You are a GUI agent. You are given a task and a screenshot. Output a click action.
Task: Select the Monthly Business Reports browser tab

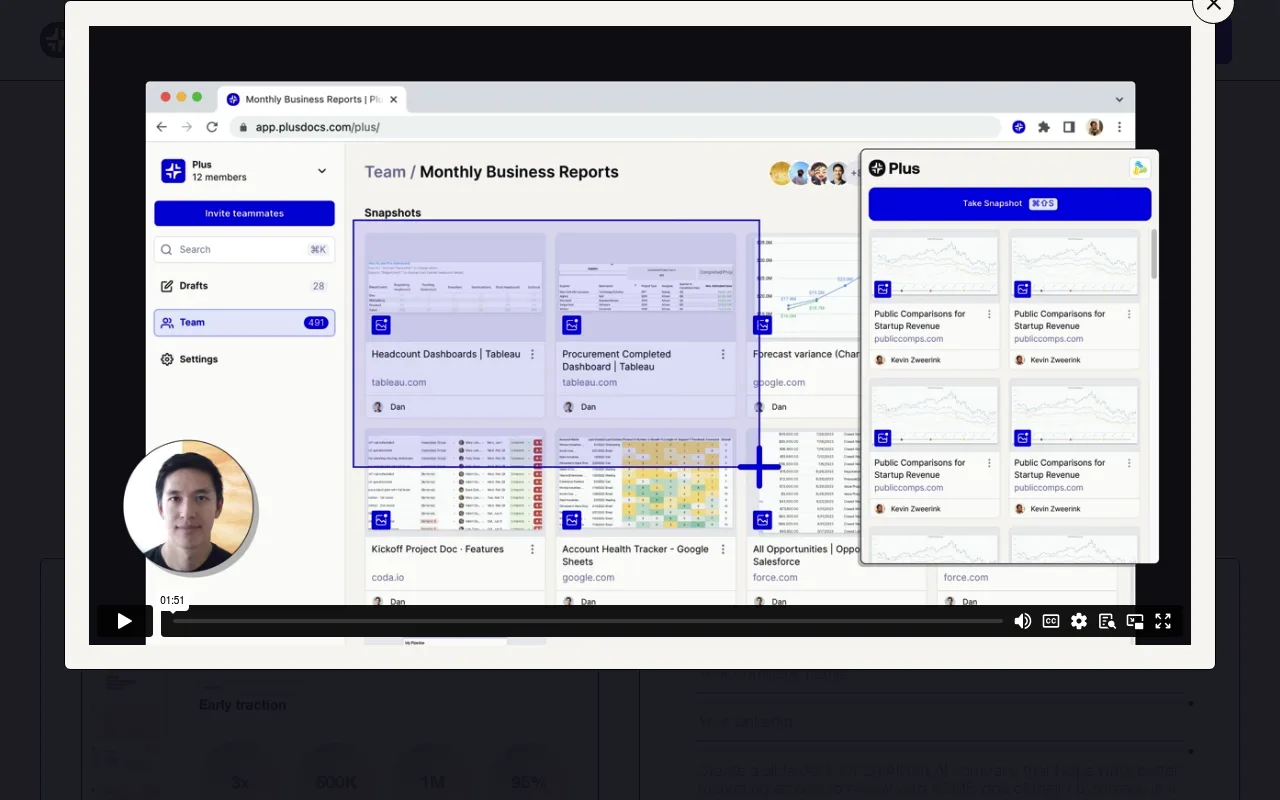[312, 99]
